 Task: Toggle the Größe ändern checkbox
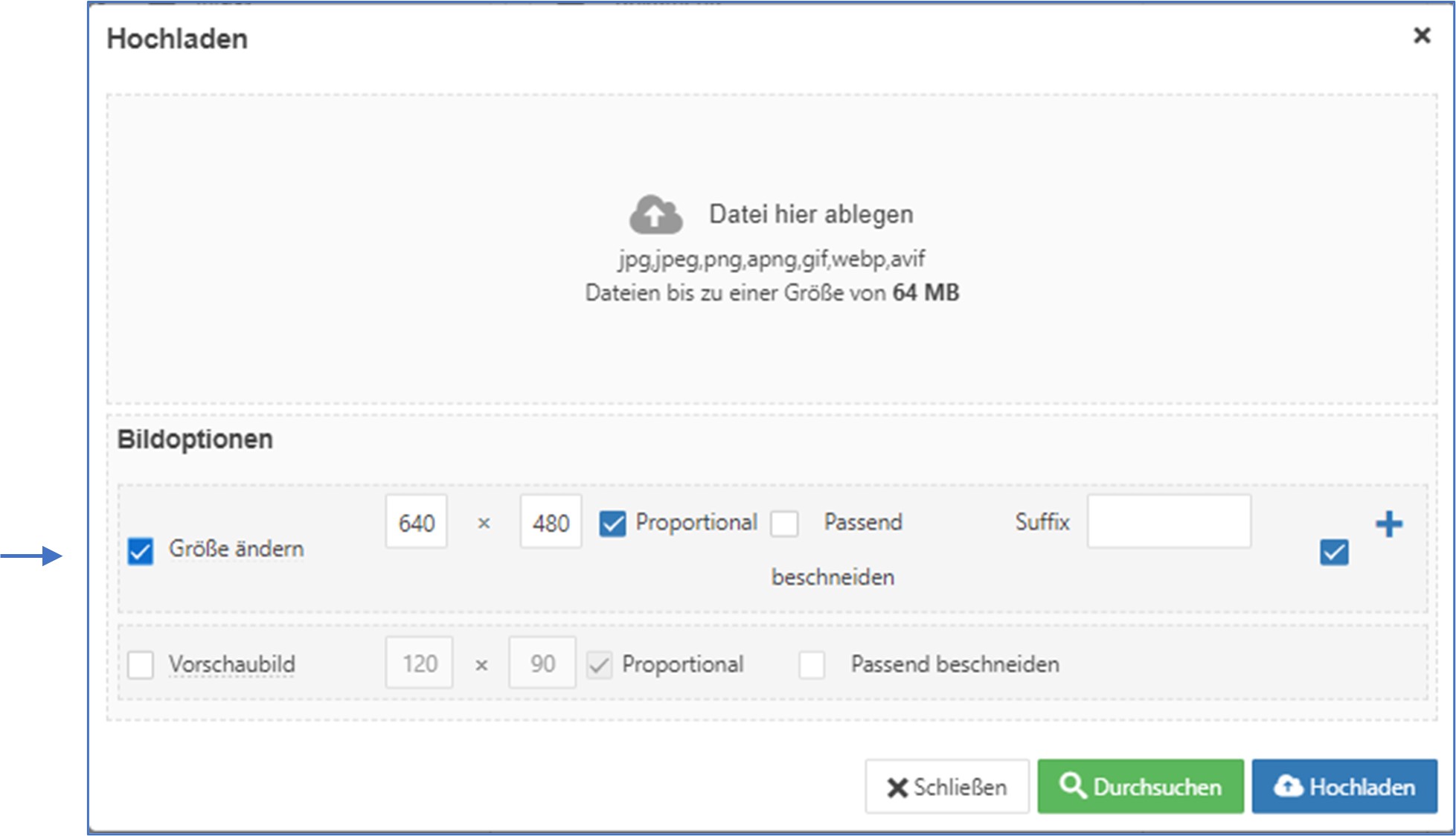[141, 551]
